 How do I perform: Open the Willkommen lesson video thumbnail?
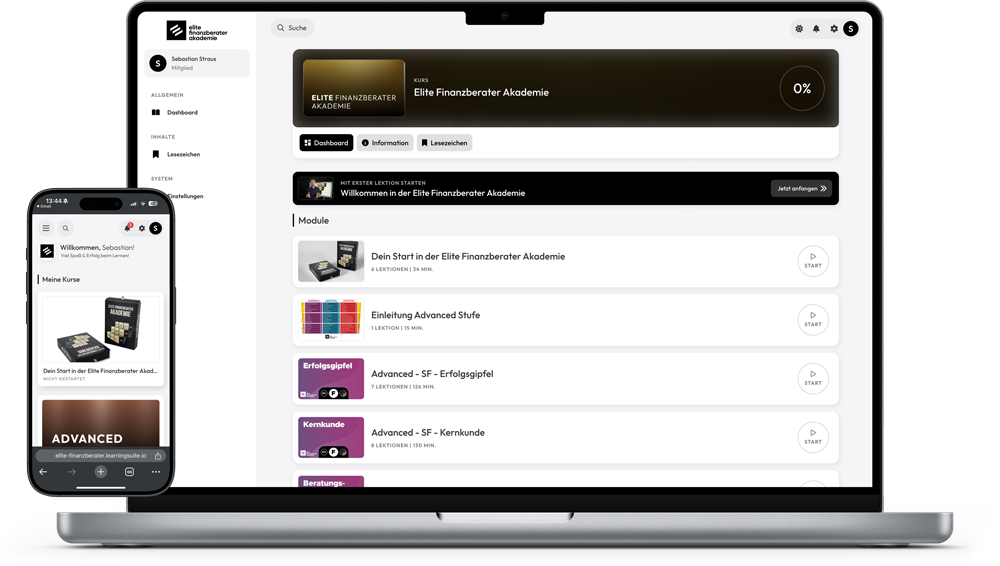tap(317, 189)
